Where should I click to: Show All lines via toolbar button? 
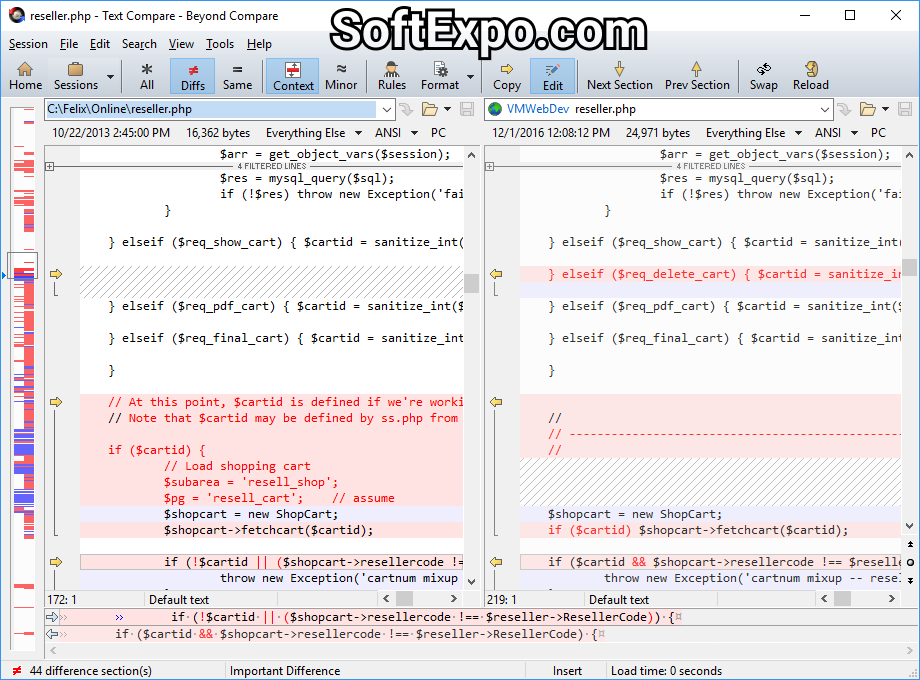(147, 76)
